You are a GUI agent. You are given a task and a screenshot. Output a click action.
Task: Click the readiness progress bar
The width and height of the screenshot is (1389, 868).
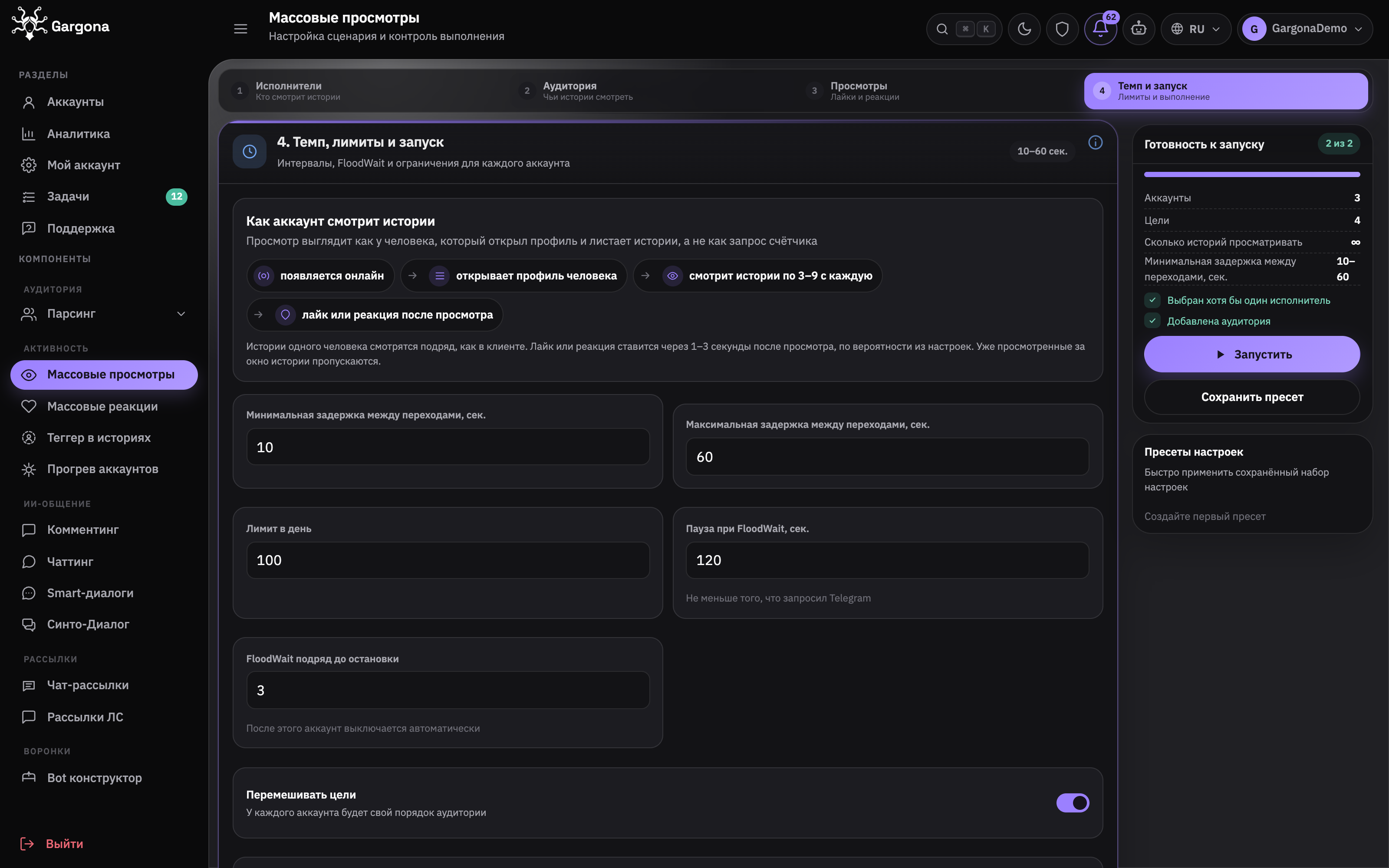[1252, 174]
